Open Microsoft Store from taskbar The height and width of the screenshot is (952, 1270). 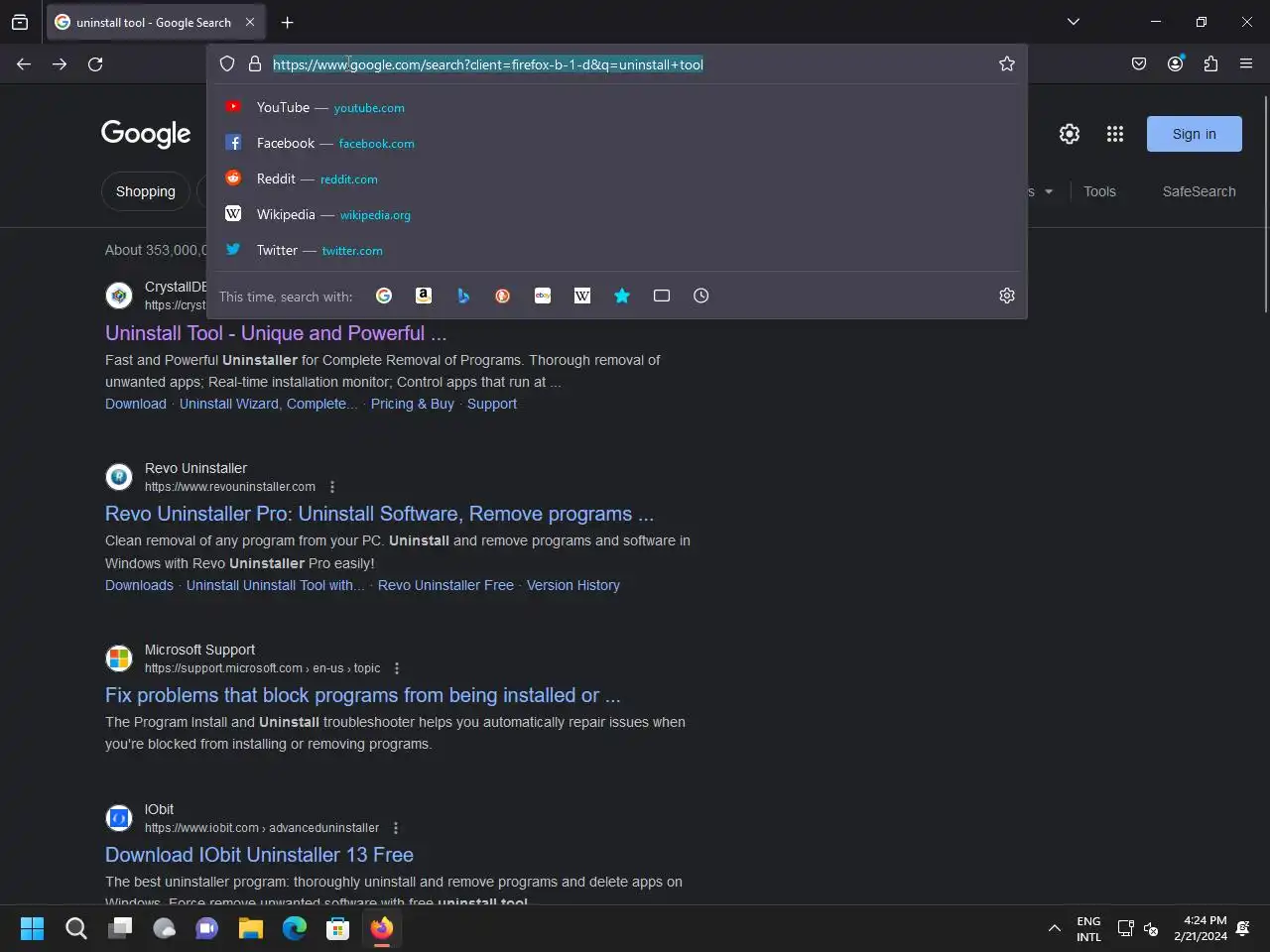pos(338,929)
